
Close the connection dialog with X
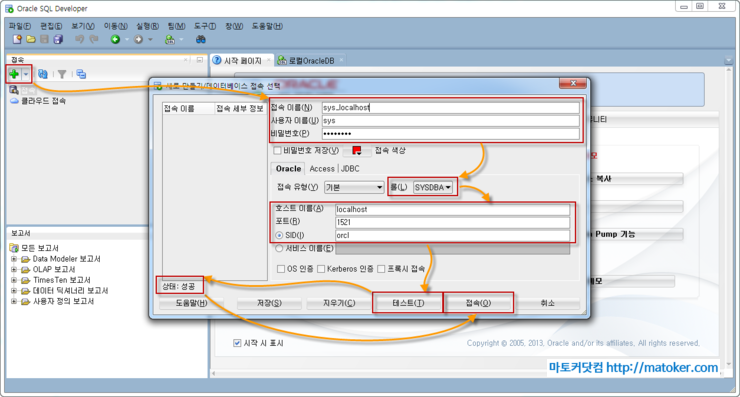coord(572,84)
